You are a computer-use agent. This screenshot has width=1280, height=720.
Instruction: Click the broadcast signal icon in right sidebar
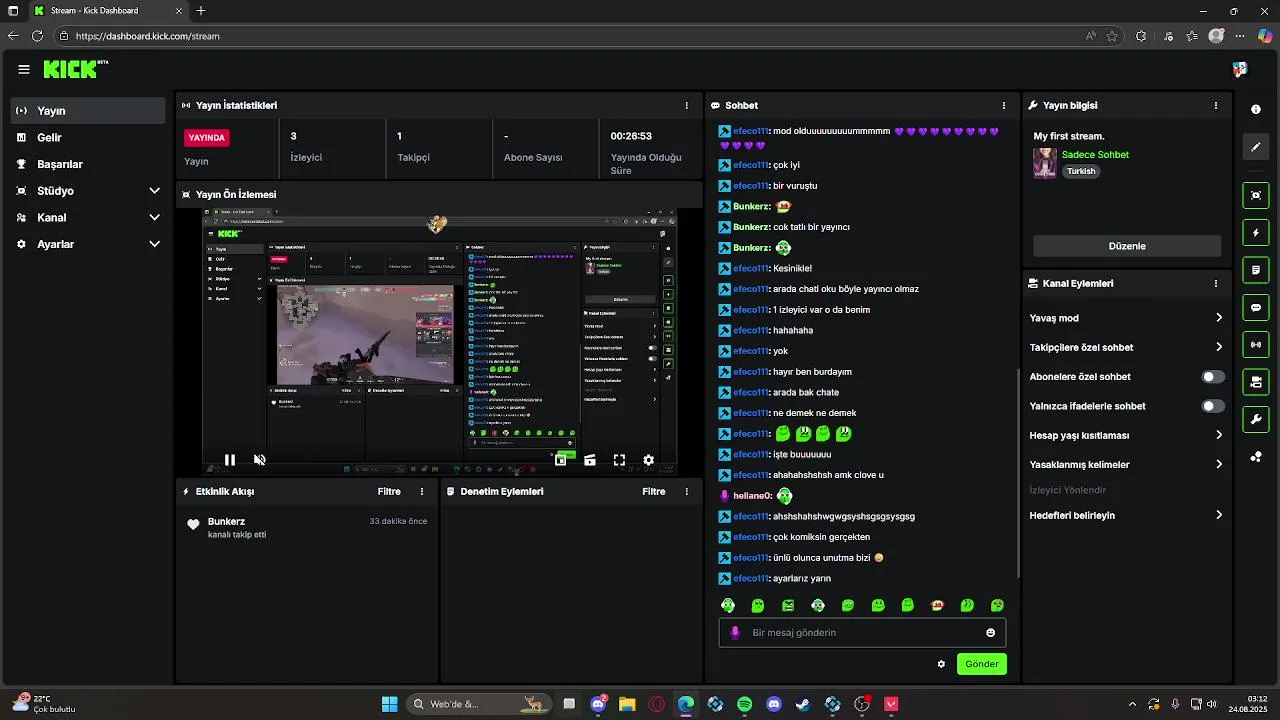tap(1256, 345)
